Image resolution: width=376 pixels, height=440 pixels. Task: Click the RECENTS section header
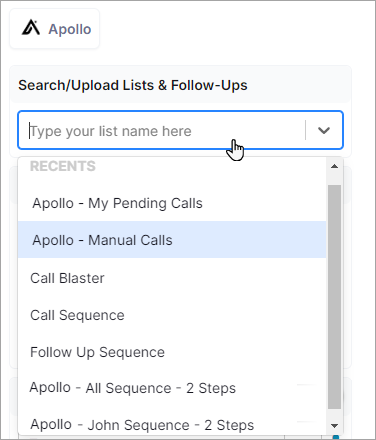(x=63, y=166)
